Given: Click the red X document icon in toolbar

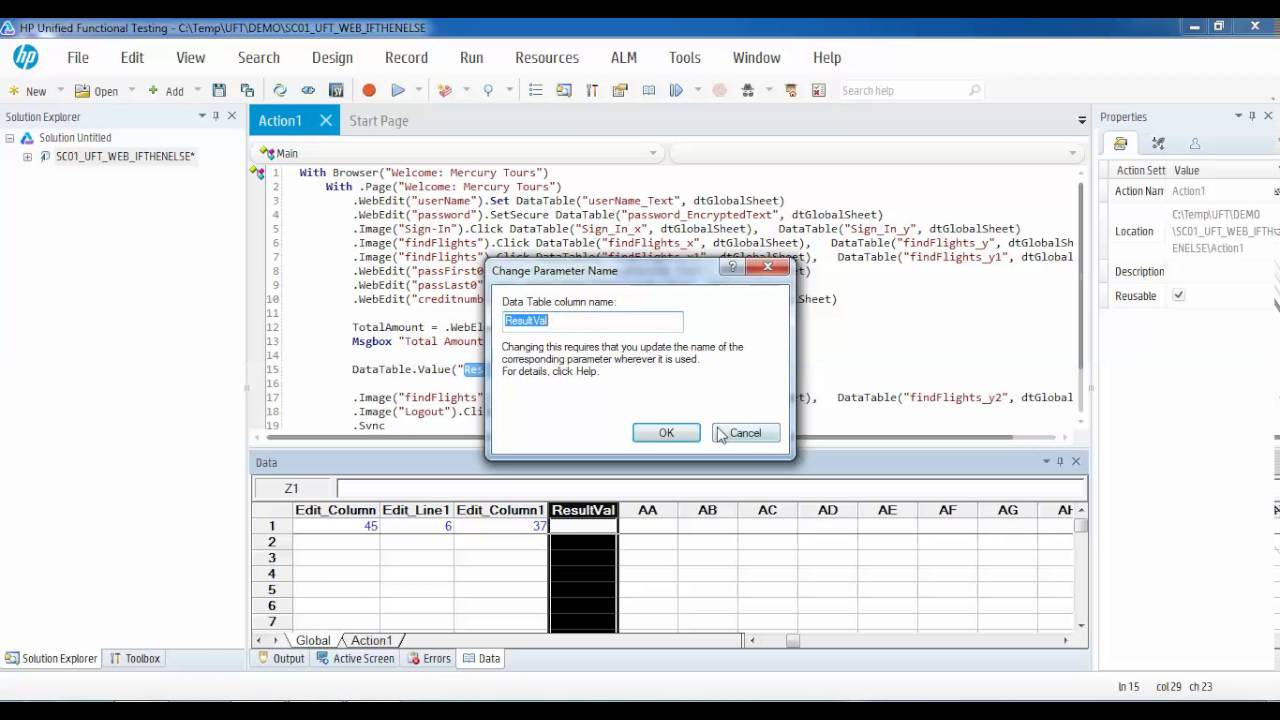Looking at the screenshot, I should (819, 90).
